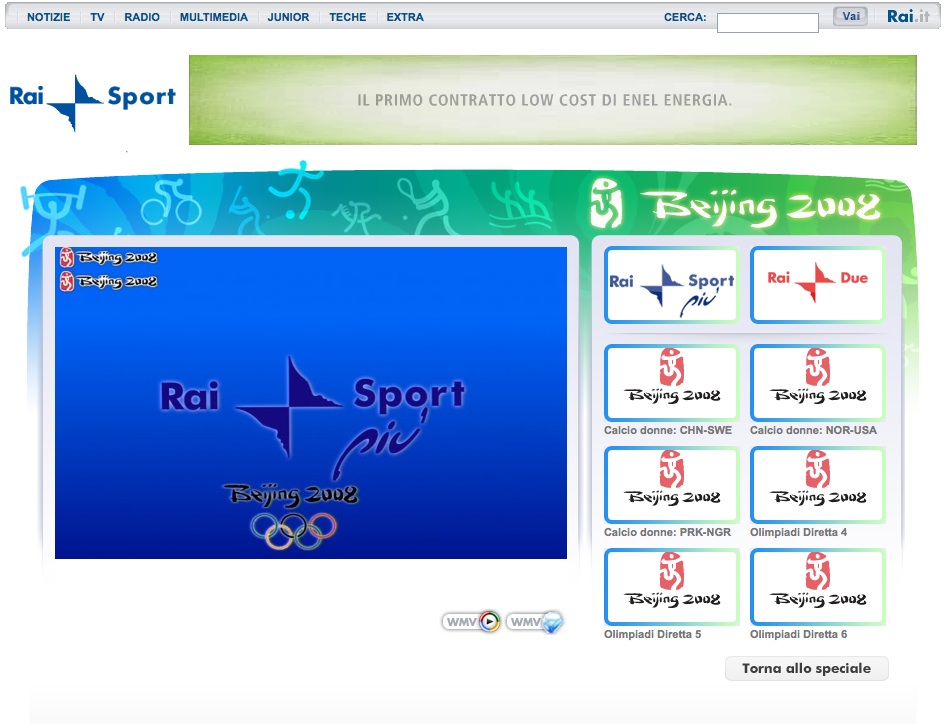Screen dimensions: 946x724
Task: Open the Calcio donne PRK-NGR stream thumbnail
Action: click(671, 484)
